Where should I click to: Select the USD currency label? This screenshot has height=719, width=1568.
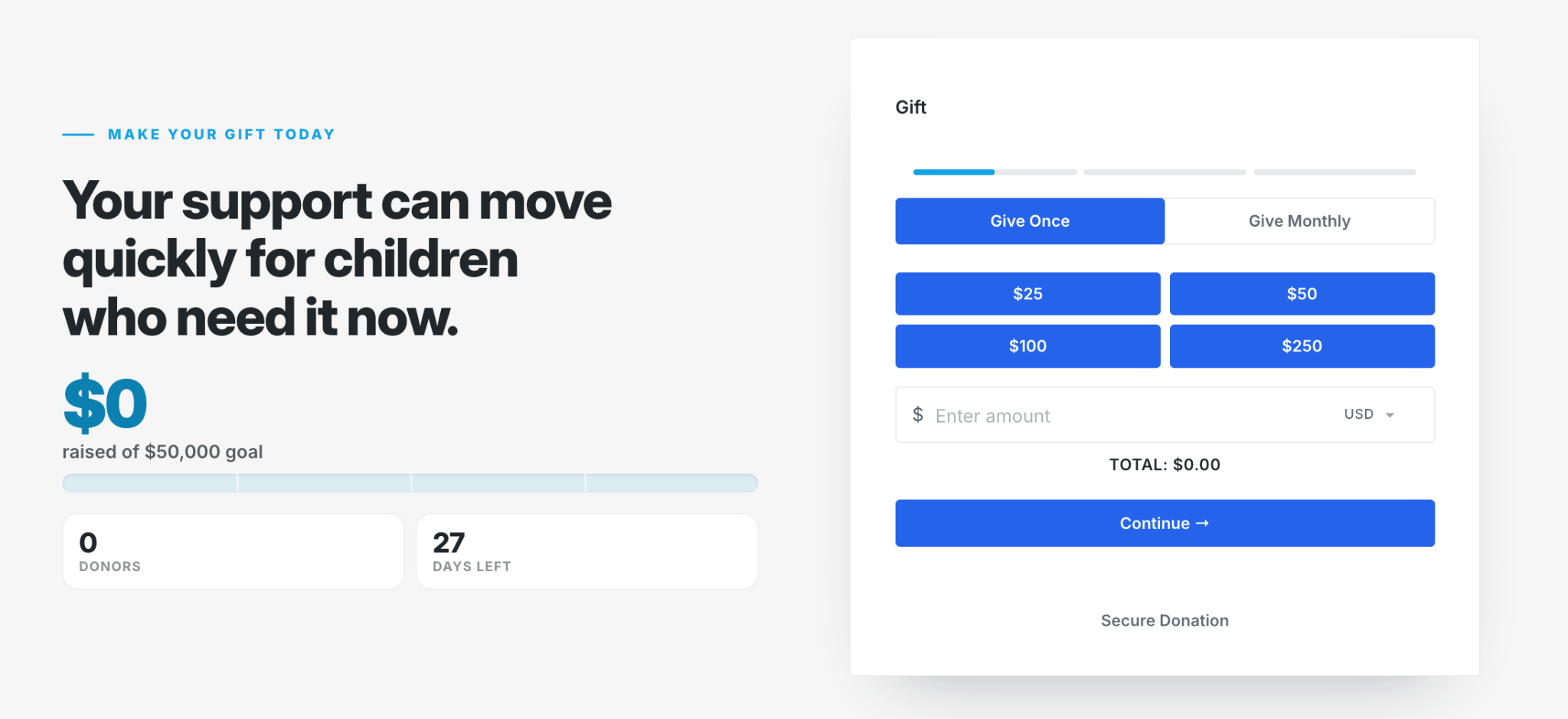point(1358,414)
